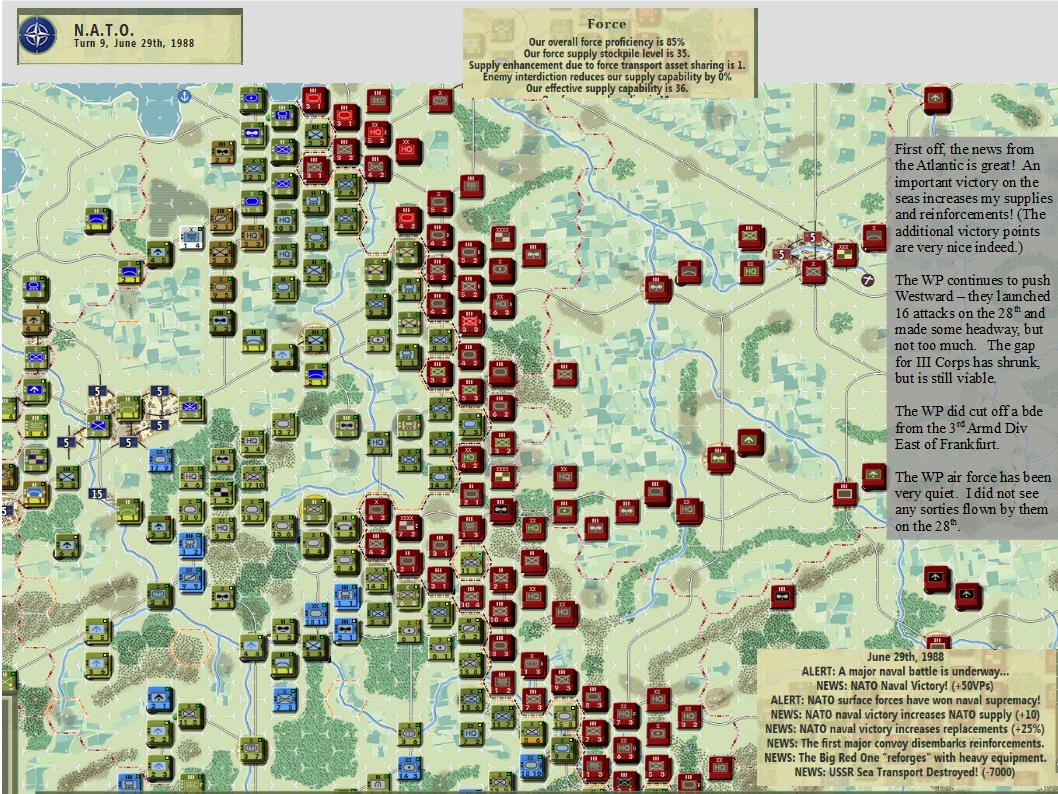Image resolution: width=1058 pixels, height=794 pixels.
Task: Click the NATO supply (+10) news line
Action: coord(905,715)
